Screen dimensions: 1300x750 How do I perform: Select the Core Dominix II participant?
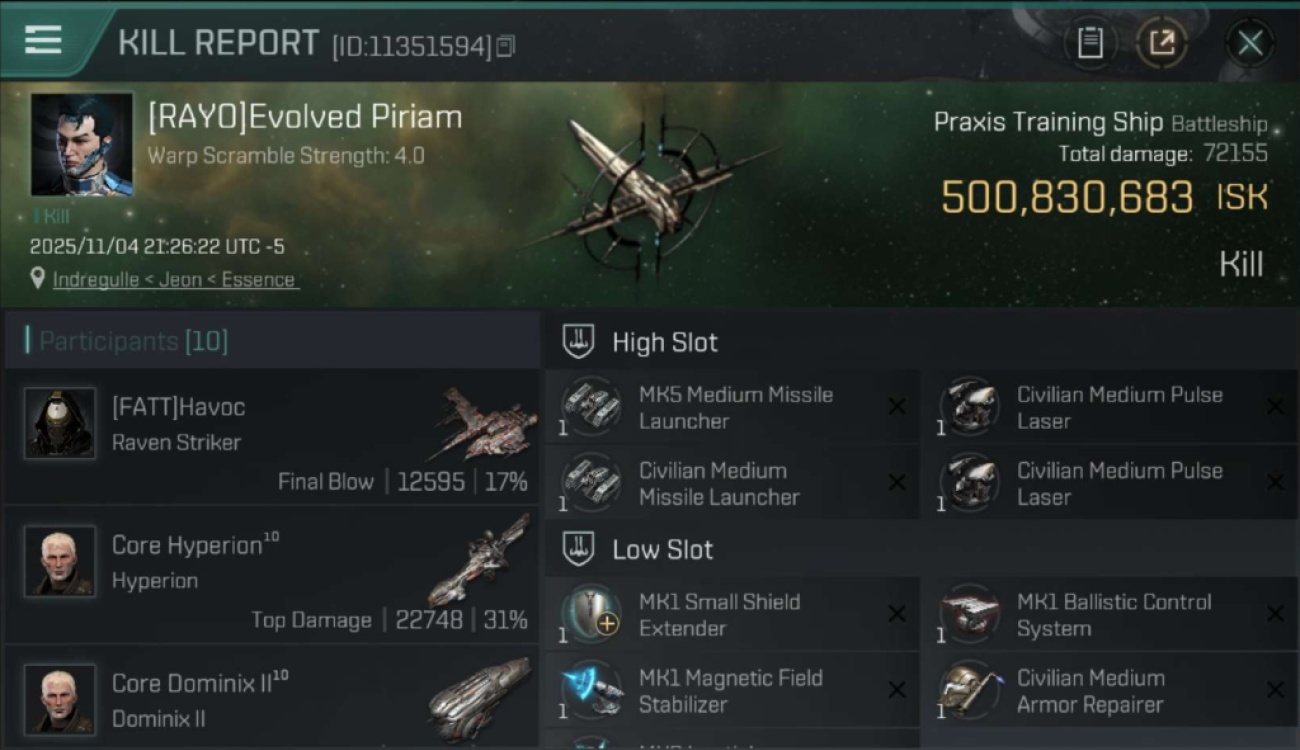[x=270, y=699]
